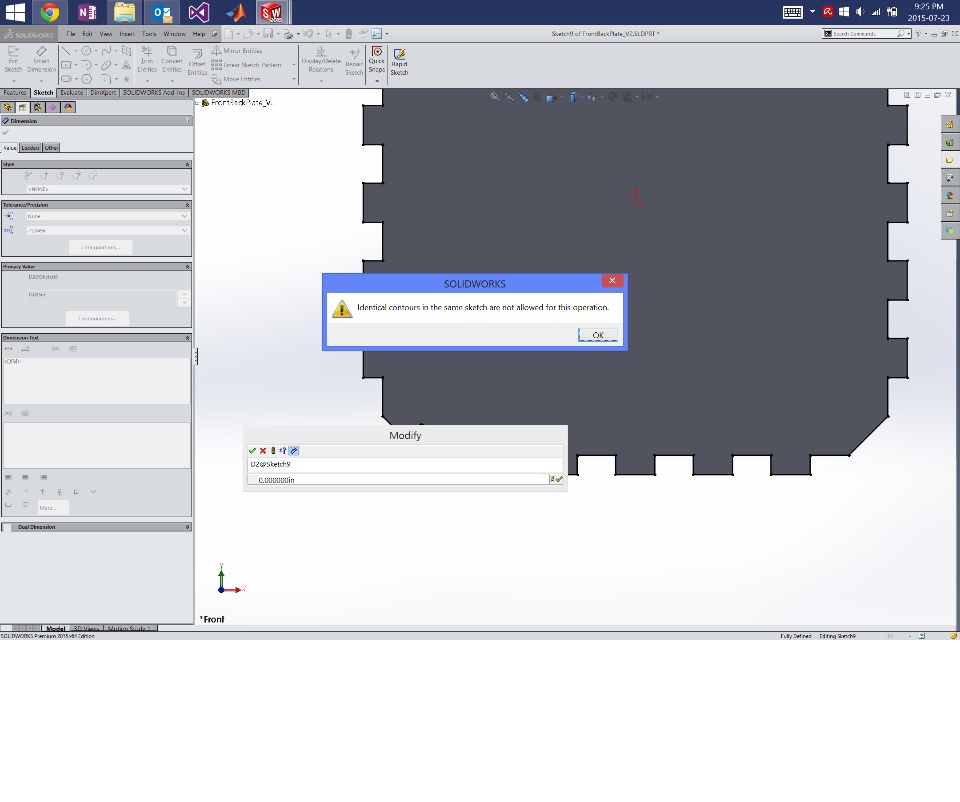Open the Insert menu
Image resolution: width=960 pixels, height=802 pixels.
coord(127,34)
